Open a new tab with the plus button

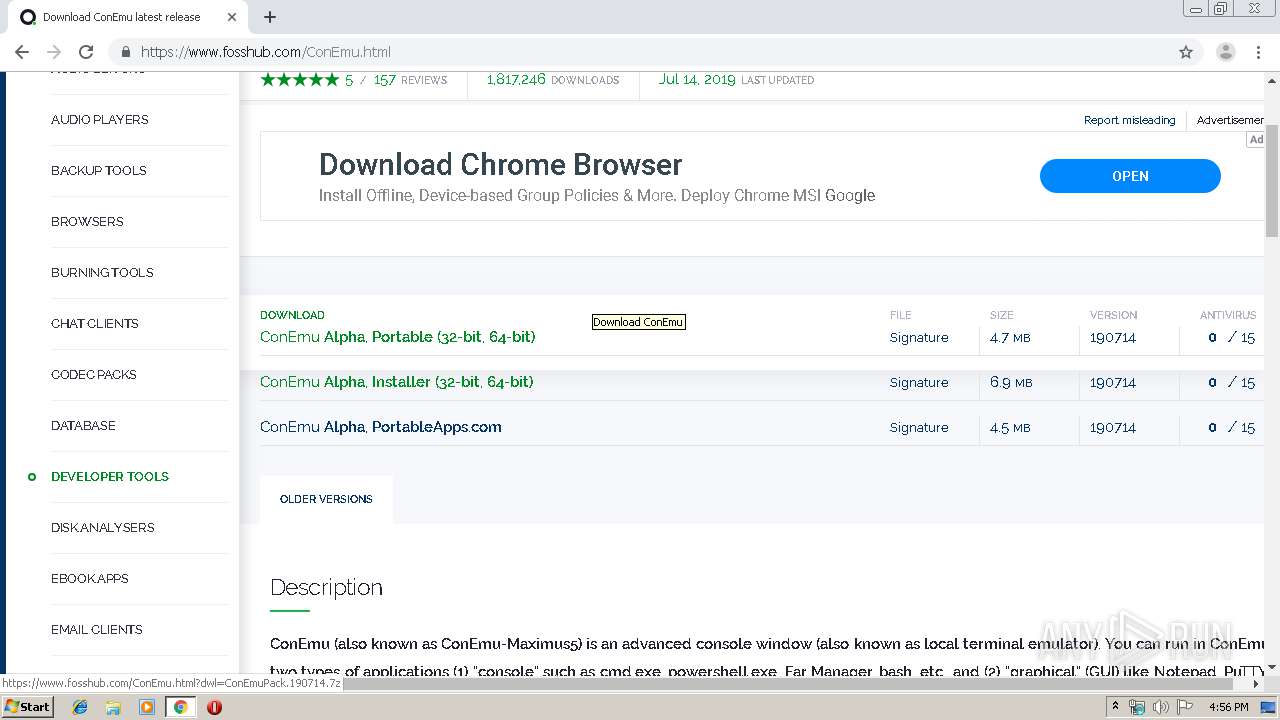(270, 17)
